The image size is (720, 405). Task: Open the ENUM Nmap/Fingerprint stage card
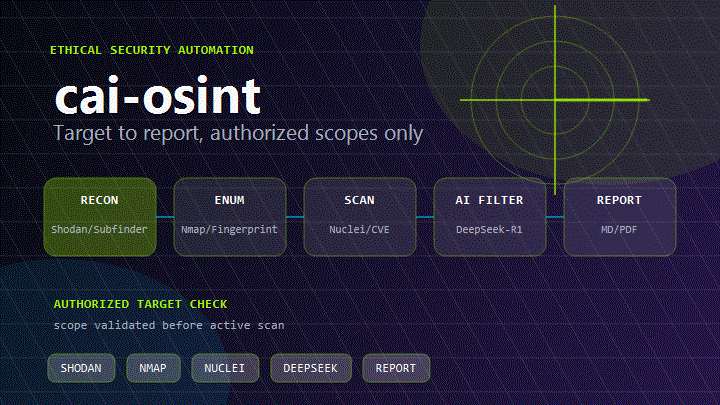click(x=230, y=217)
